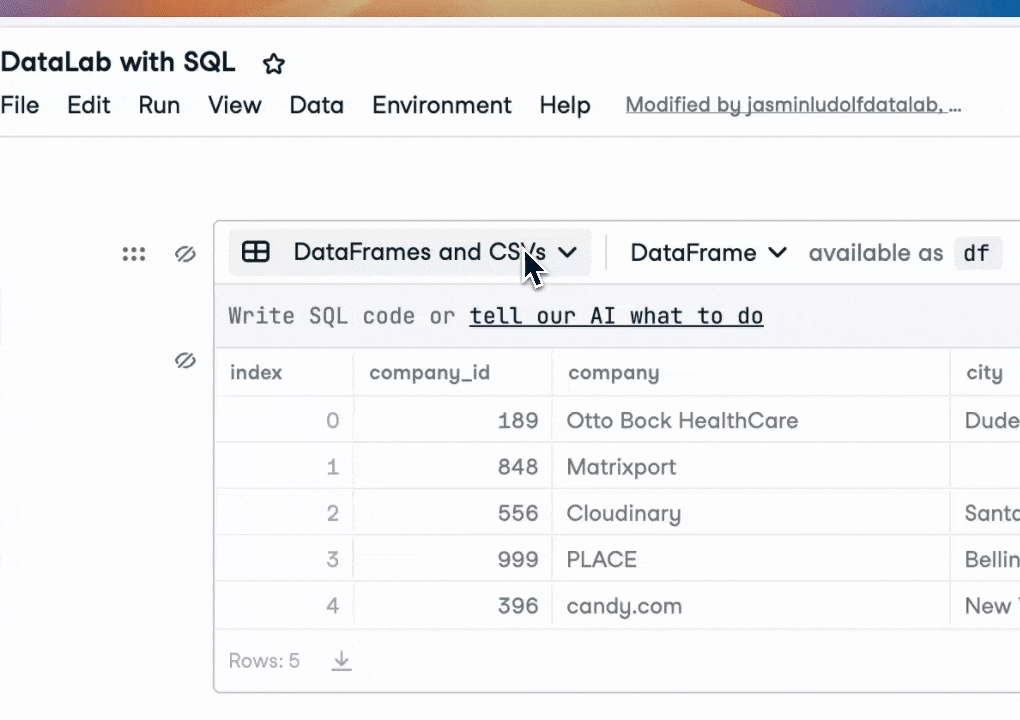Open the View menu
Viewport: 1020px width, 720px height.
point(235,105)
